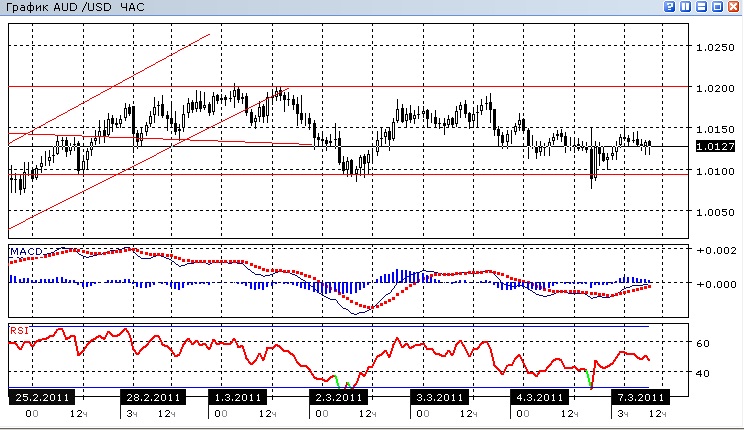
Task: Click the 1.0200 price axis label
Action: tap(716, 88)
